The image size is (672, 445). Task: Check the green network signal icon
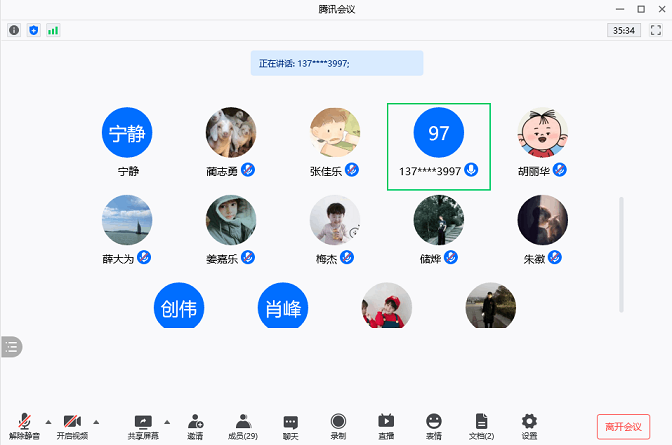point(53,30)
